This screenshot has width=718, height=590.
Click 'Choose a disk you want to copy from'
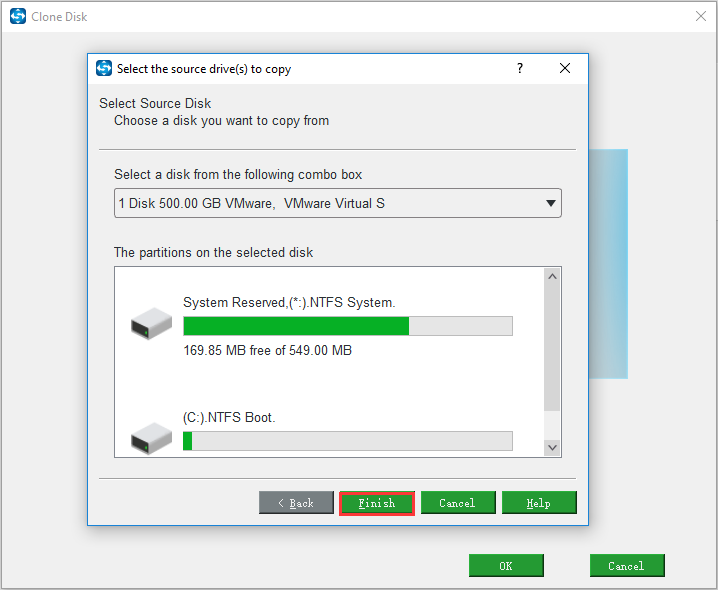click(x=222, y=121)
